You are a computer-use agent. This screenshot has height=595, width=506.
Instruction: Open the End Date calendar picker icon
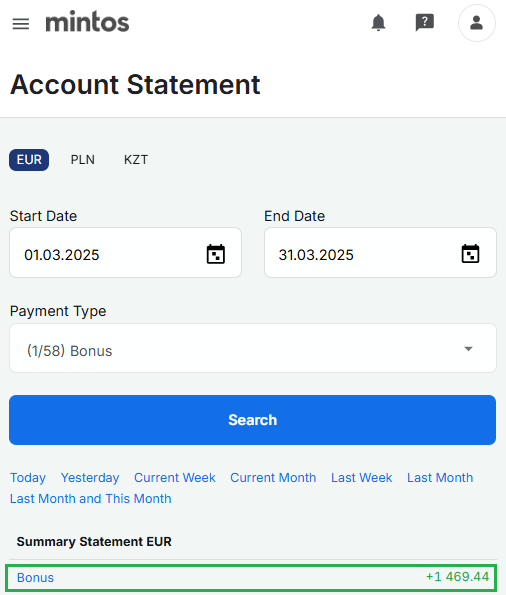[470, 253]
